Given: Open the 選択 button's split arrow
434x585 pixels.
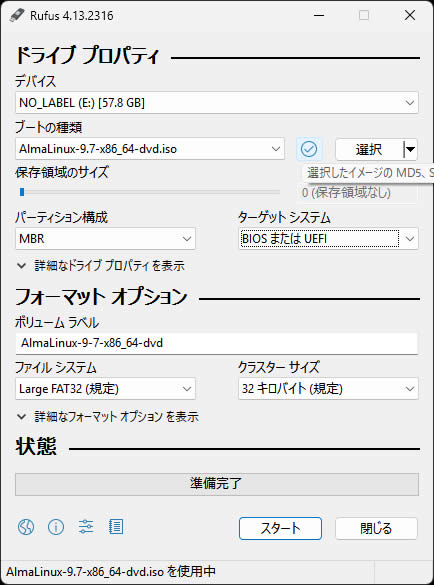Looking at the screenshot, I should tap(410, 150).
